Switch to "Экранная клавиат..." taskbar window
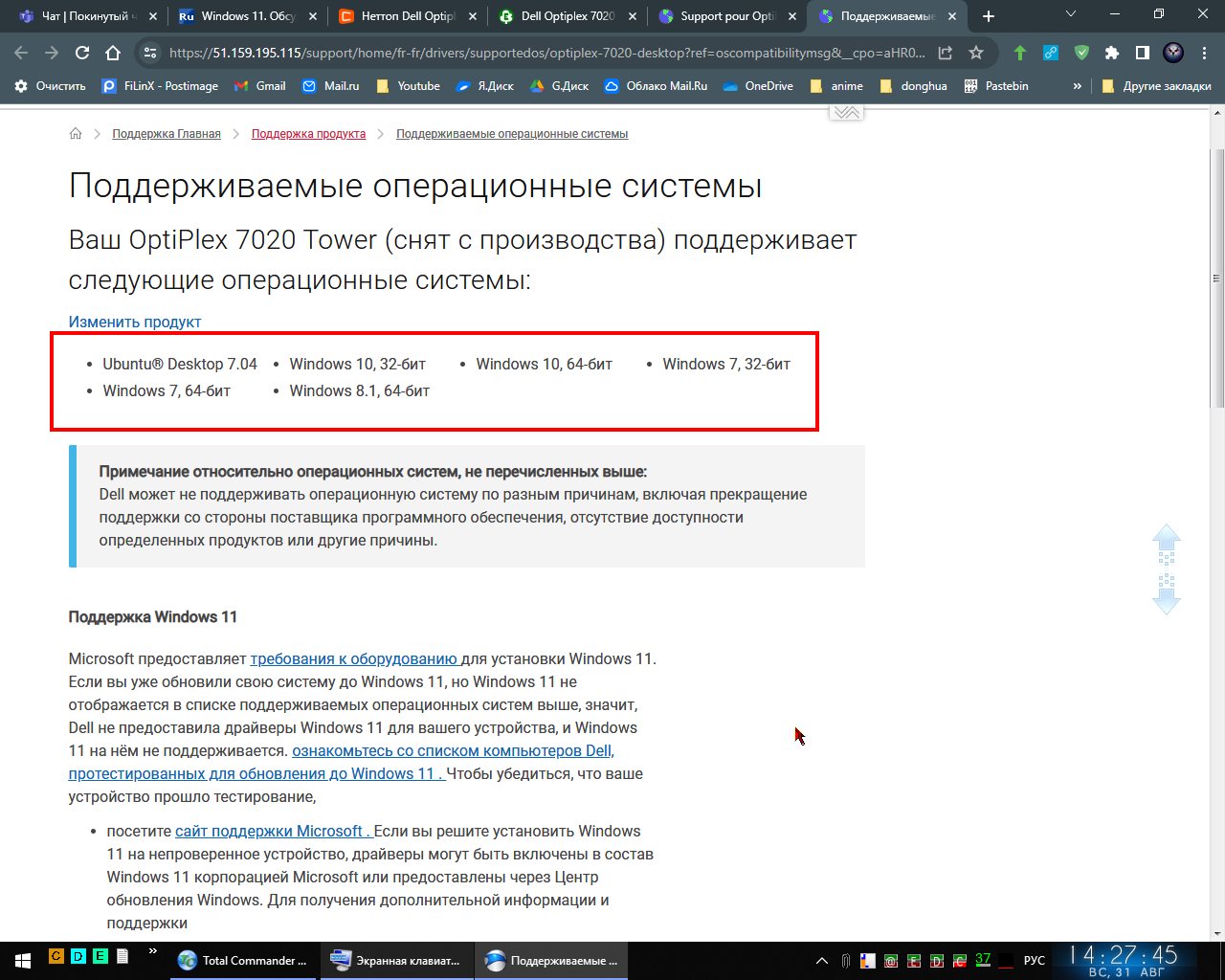The width and height of the screenshot is (1225, 980). (396, 960)
